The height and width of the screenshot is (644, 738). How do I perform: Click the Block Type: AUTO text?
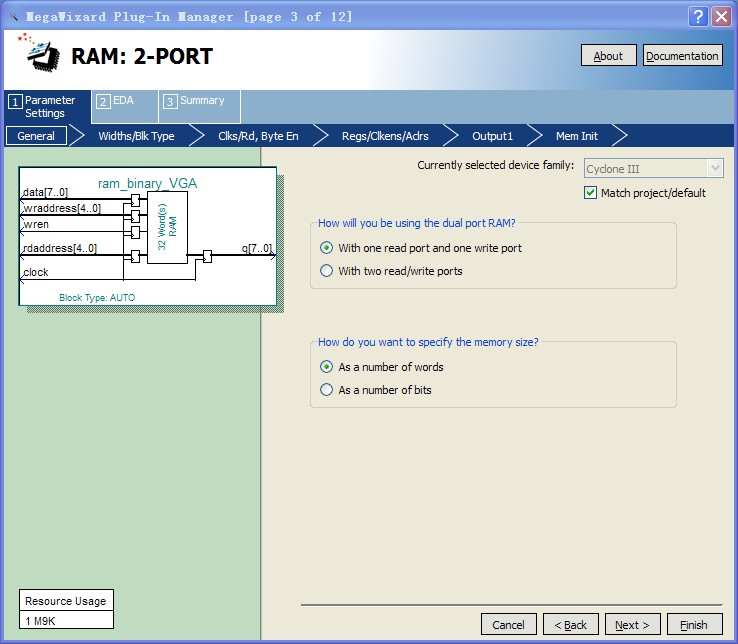97,298
